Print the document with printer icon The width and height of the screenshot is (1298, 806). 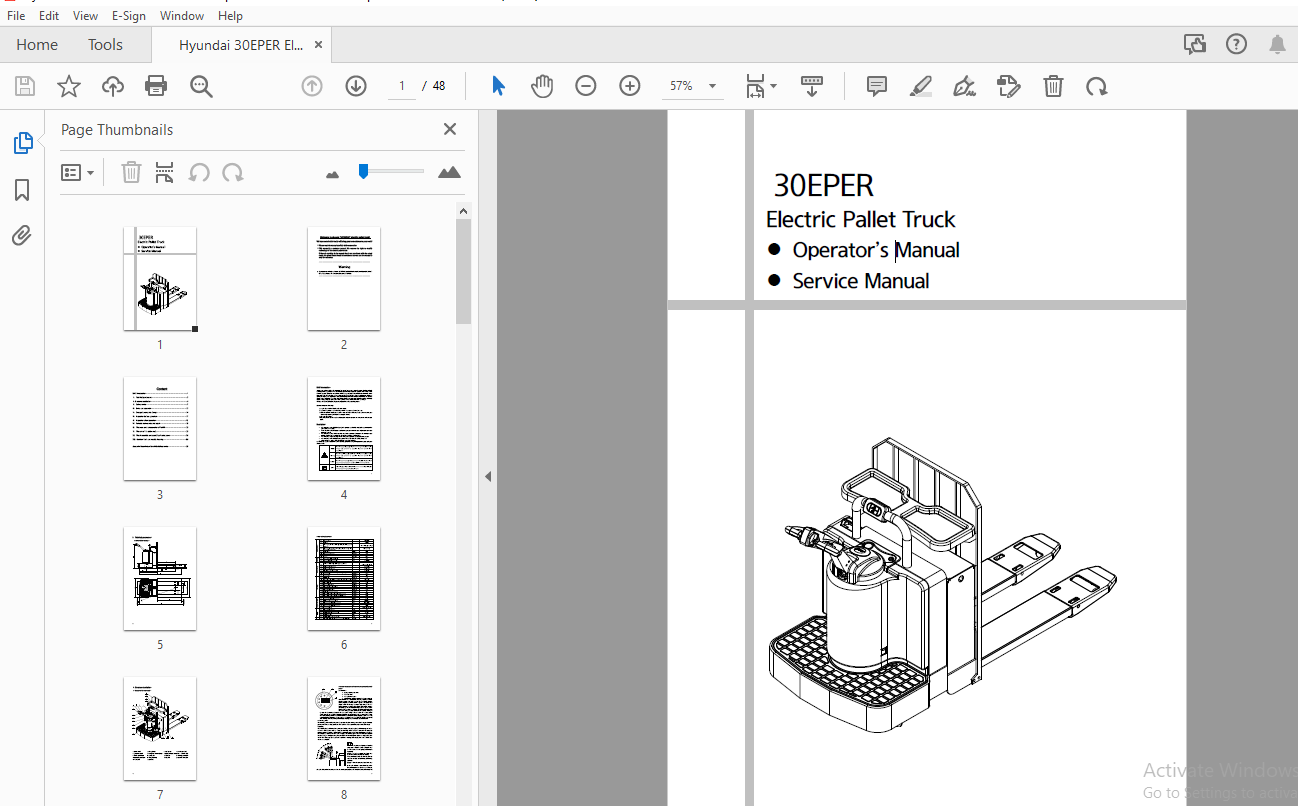[156, 86]
